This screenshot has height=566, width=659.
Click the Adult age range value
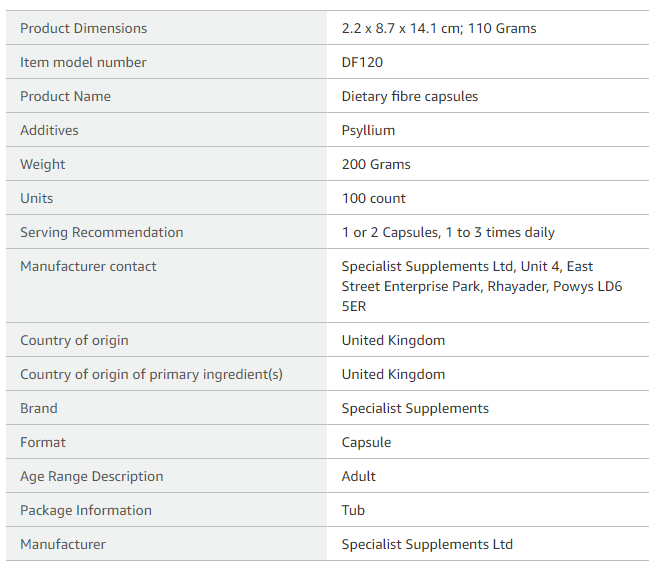[358, 476]
